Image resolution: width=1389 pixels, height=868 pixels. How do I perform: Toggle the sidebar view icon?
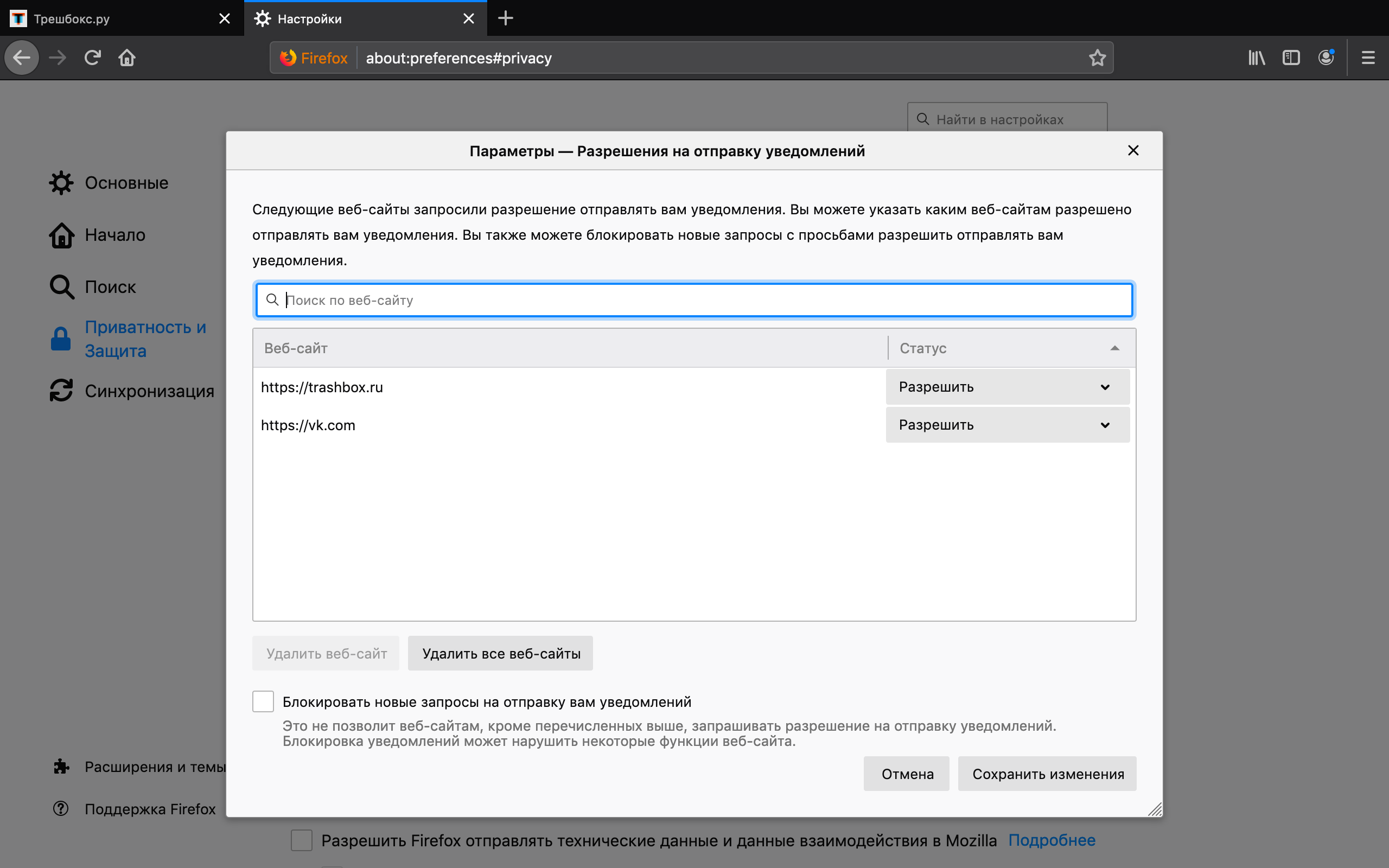click(1291, 58)
